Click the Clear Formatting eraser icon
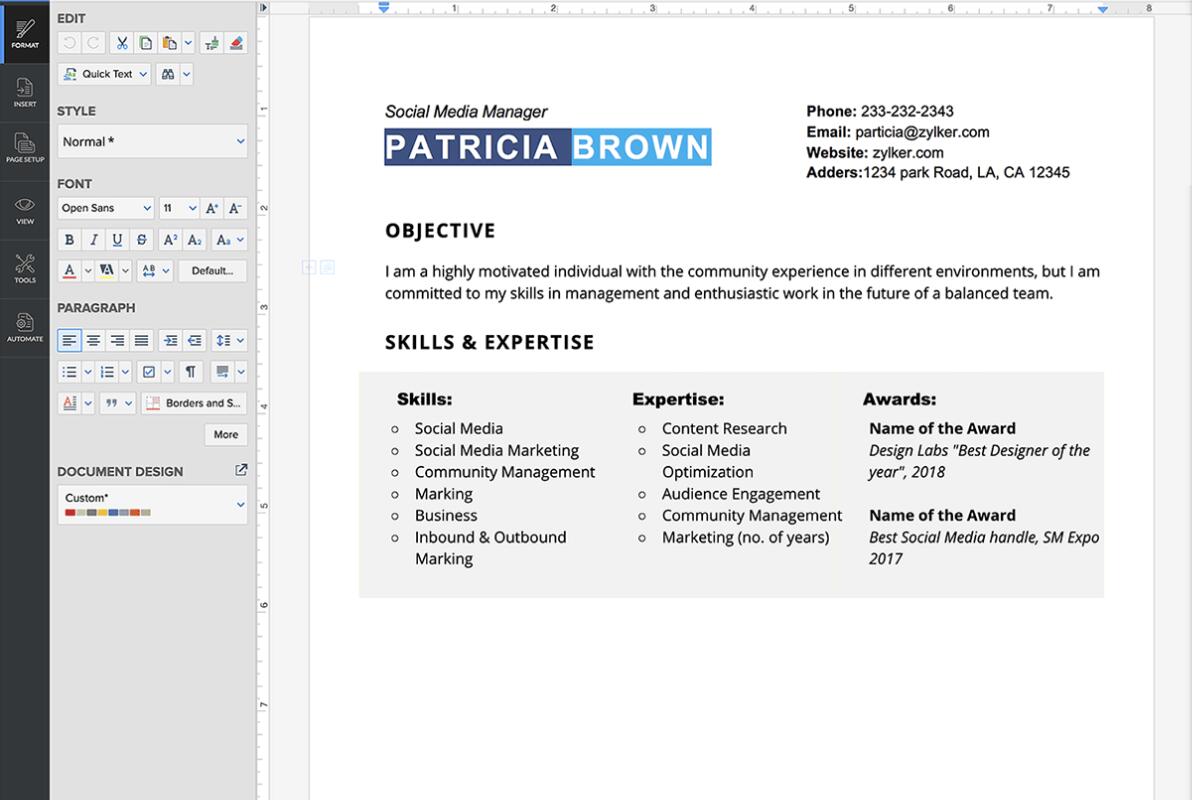Viewport: 1192px width, 800px height. 236,43
